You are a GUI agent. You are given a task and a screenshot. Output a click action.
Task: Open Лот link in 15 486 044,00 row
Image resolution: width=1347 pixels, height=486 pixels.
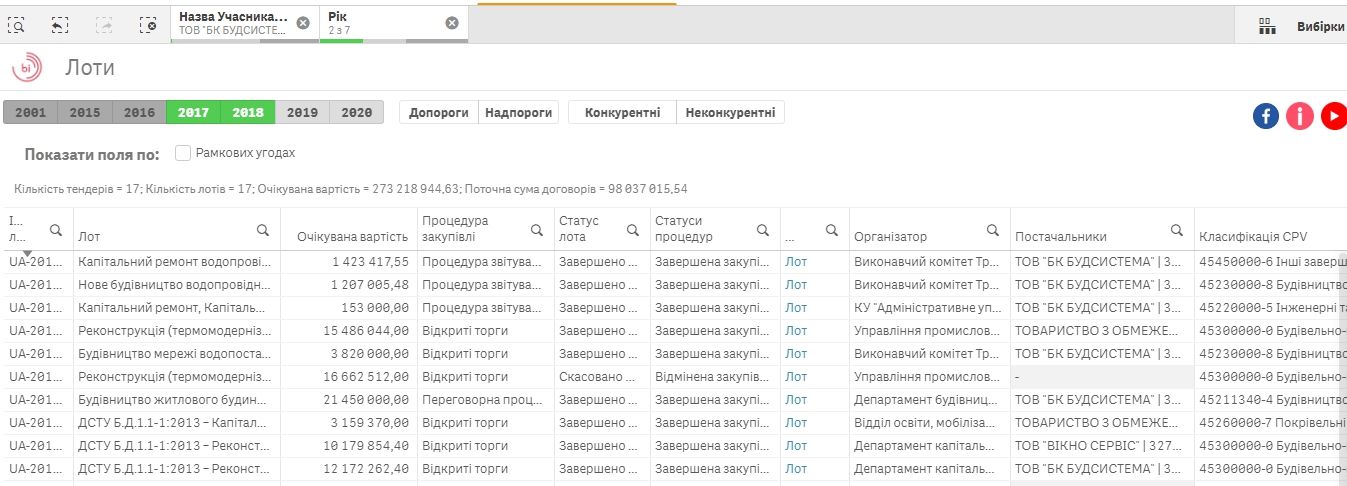[x=796, y=331]
